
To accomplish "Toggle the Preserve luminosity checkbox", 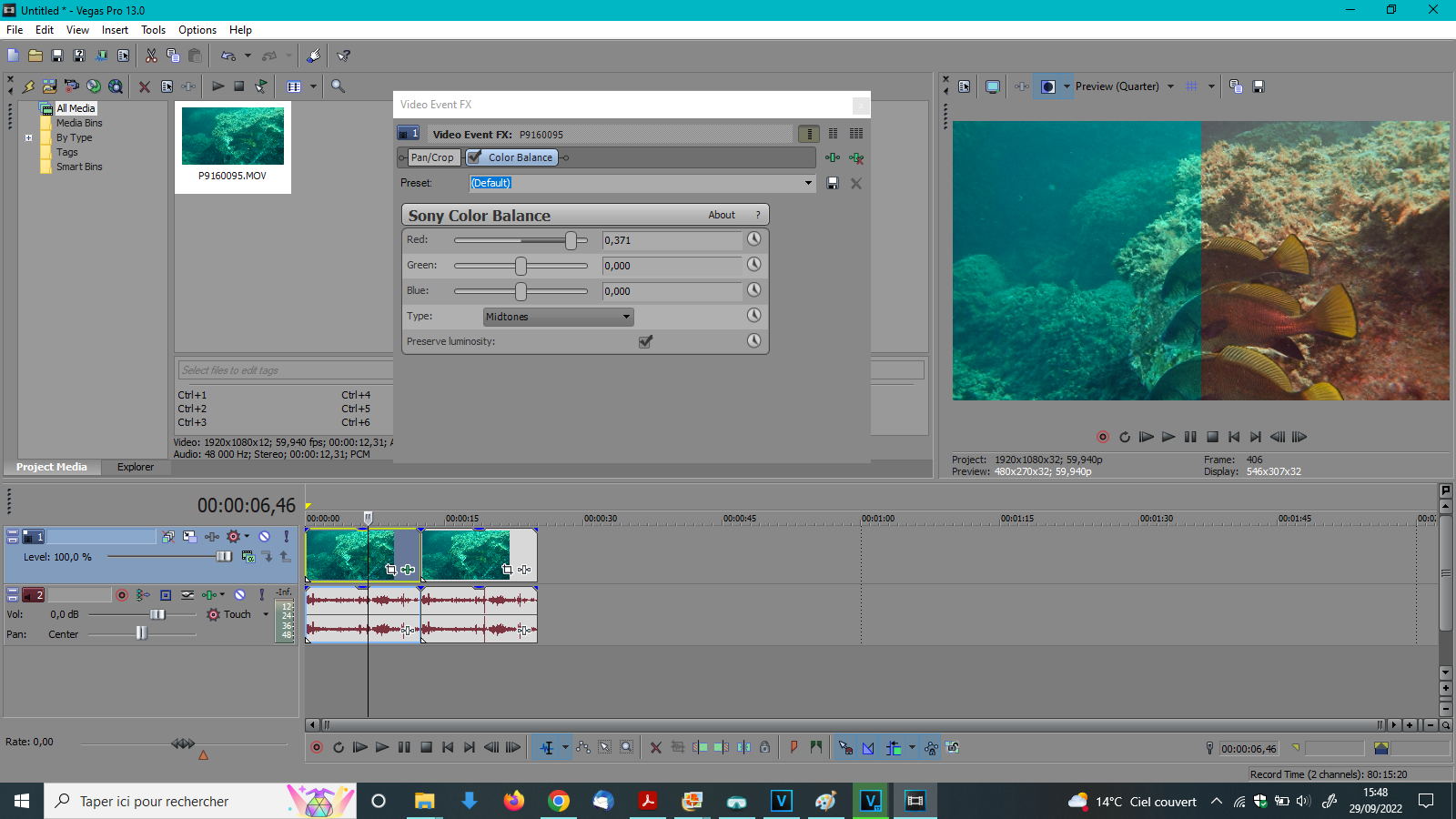I will (645, 341).
